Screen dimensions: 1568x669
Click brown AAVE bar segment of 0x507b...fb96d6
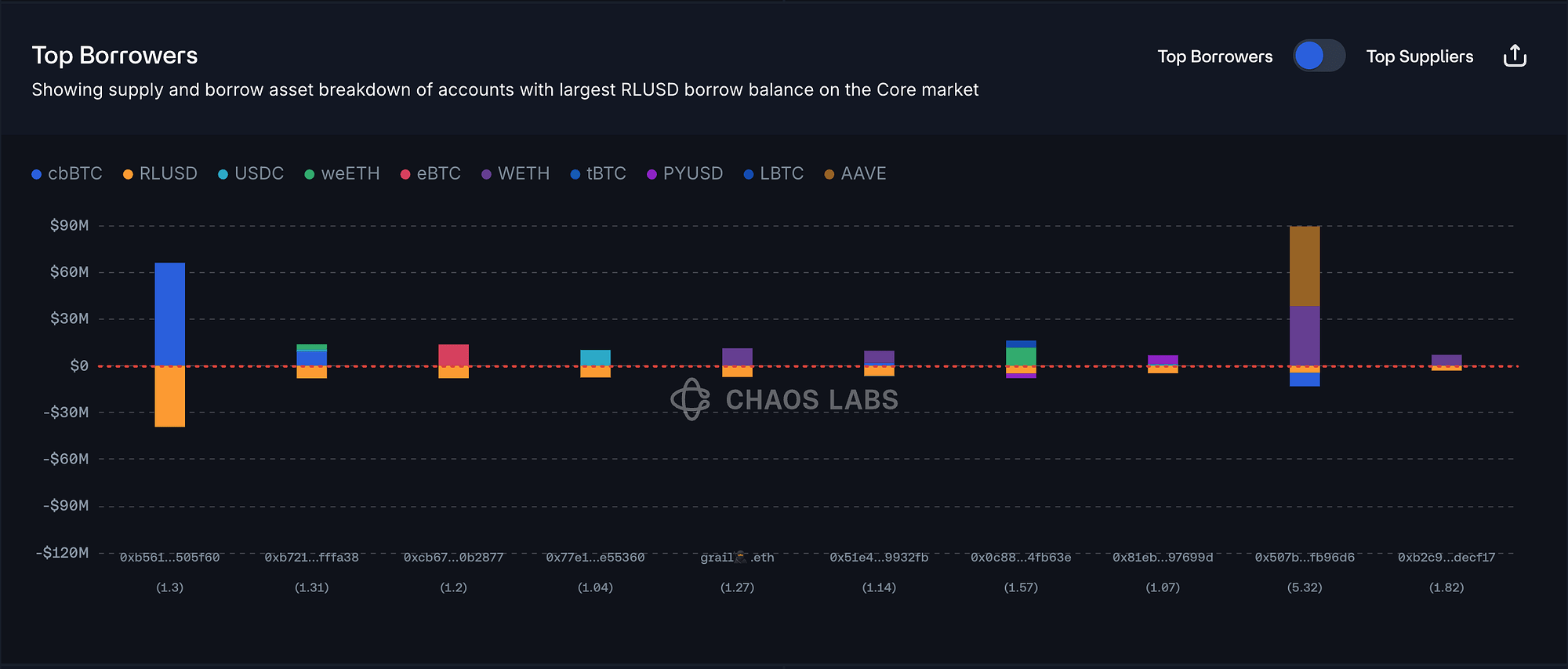click(x=1305, y=265)
